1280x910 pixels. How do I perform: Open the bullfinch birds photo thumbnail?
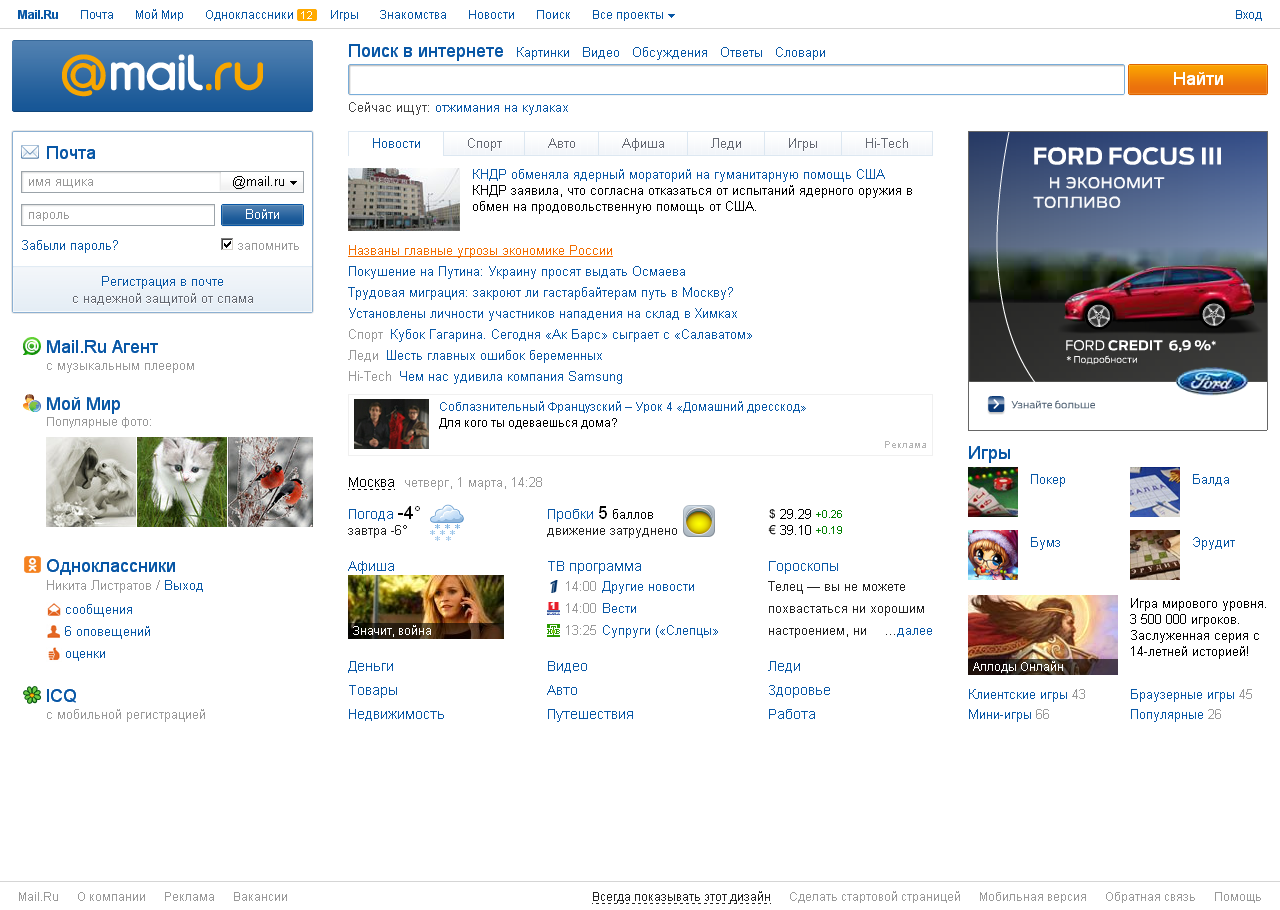270,482
